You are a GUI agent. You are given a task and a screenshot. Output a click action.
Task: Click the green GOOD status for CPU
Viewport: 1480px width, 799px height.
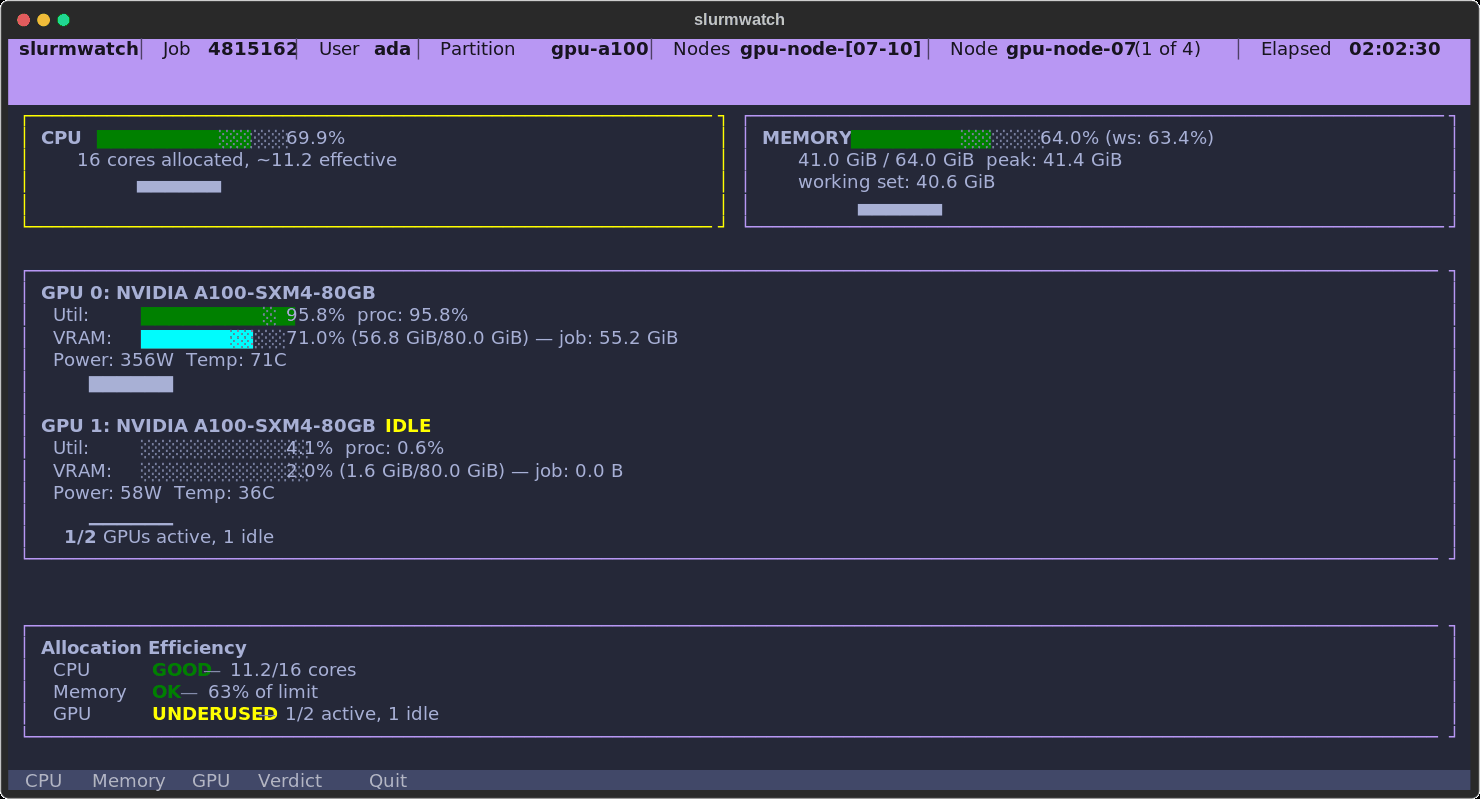181,670
